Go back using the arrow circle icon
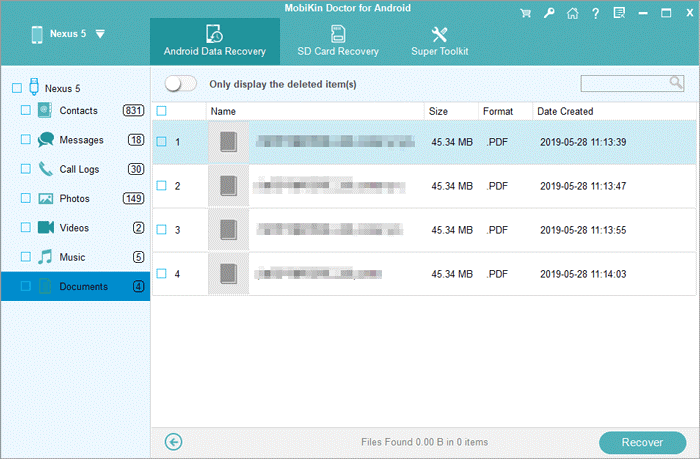 (x=173, y=442)
